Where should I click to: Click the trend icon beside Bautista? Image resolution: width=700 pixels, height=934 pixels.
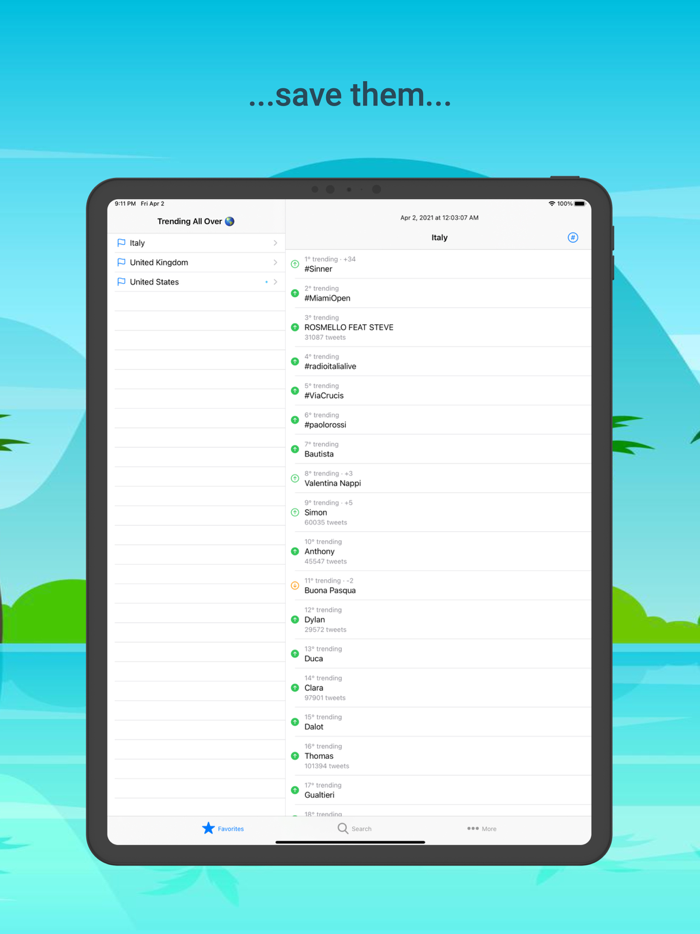295,449
